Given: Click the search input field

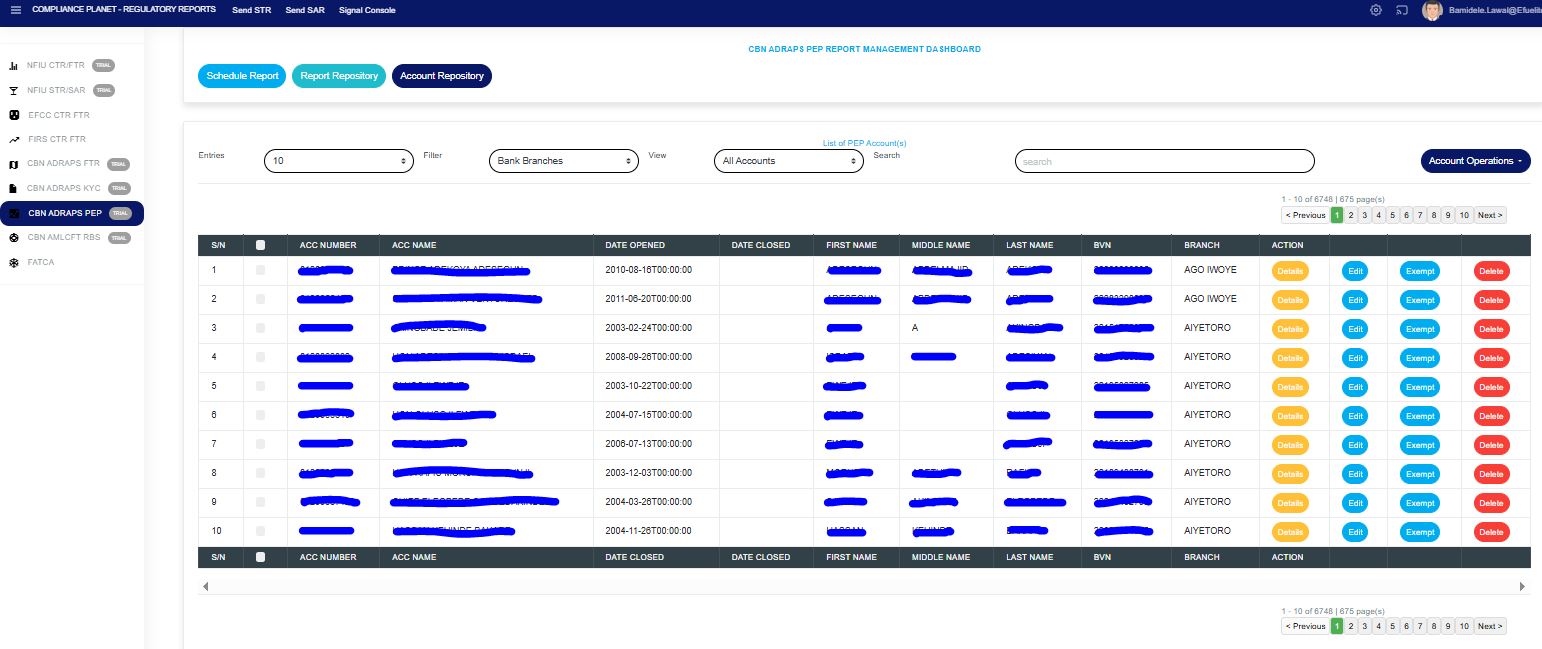Looking at the screenshot, I should coord(1164,161).
